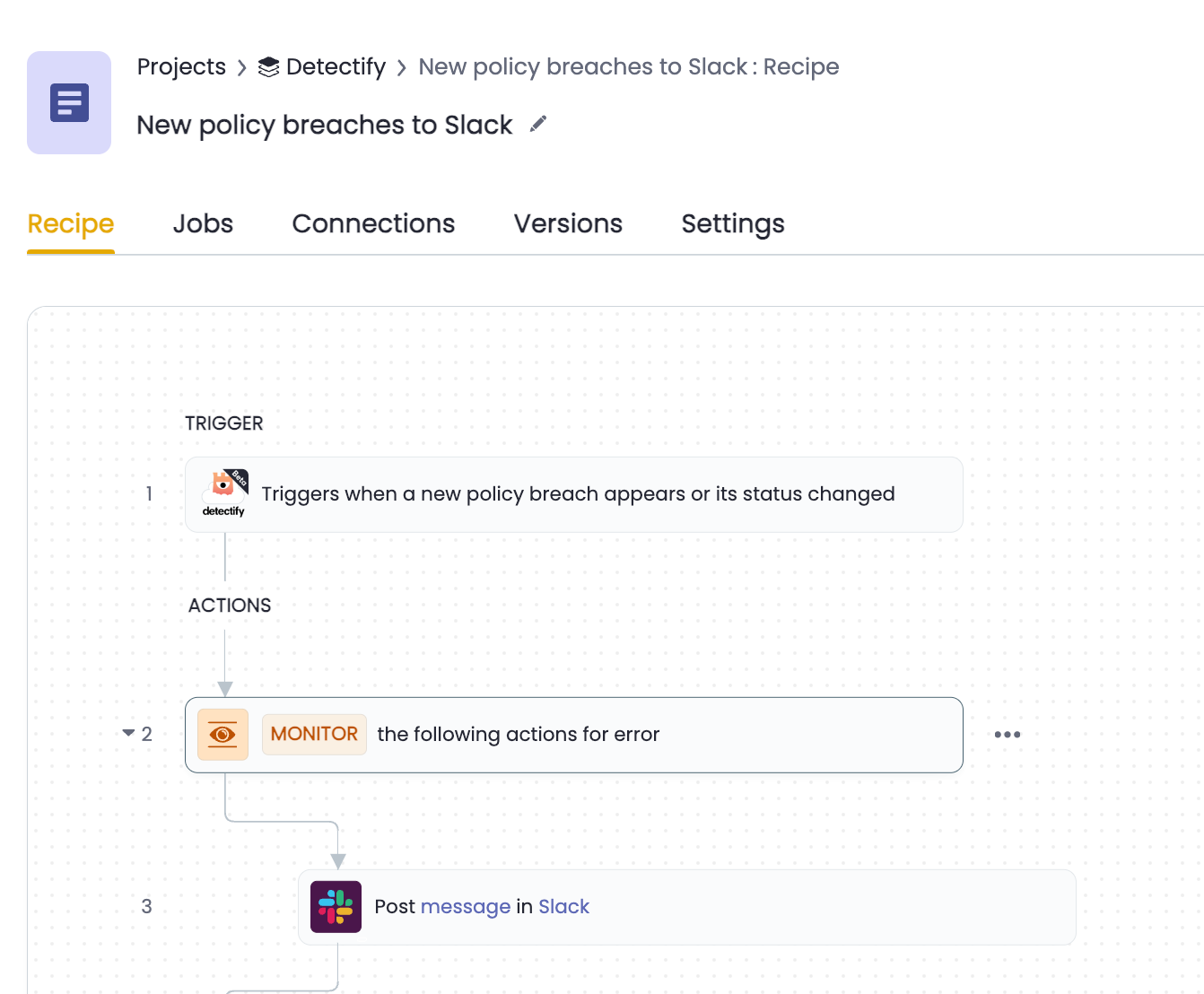1204x994 pixels.
Task: Click the Slack app icon in step 3
Action: (336, 907)
